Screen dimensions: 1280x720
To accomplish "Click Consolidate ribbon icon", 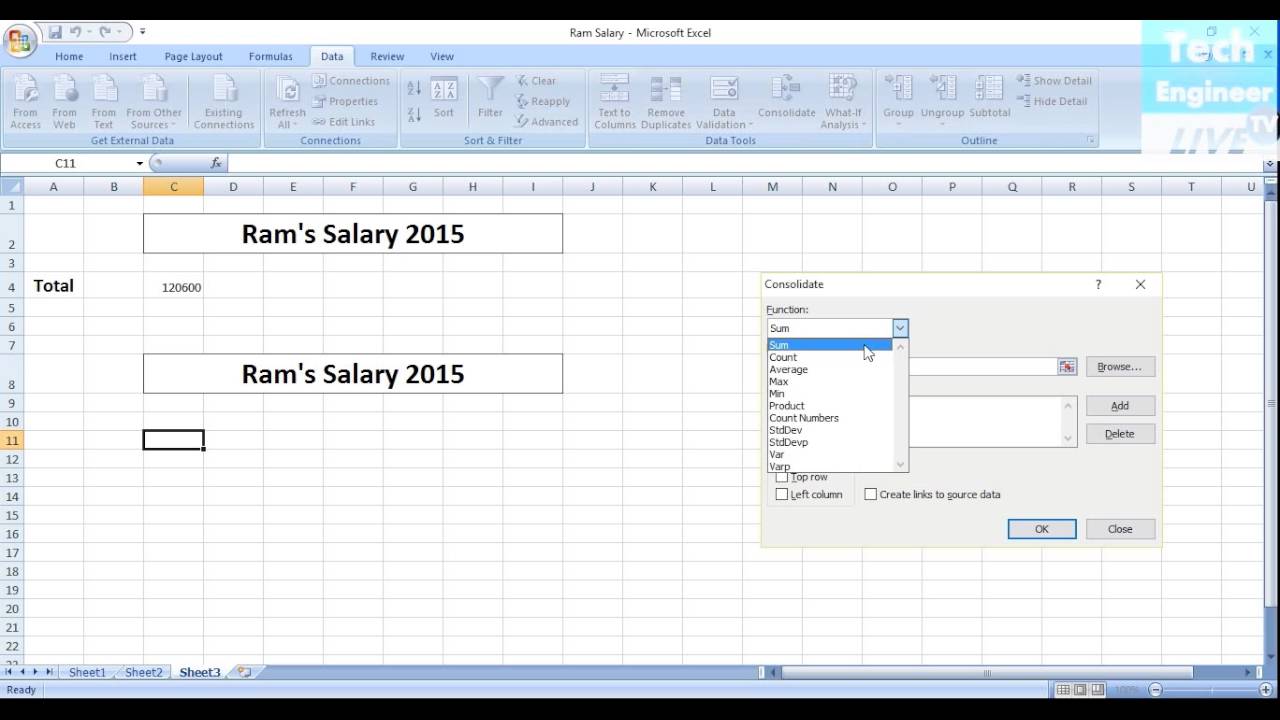I will 787,98.
